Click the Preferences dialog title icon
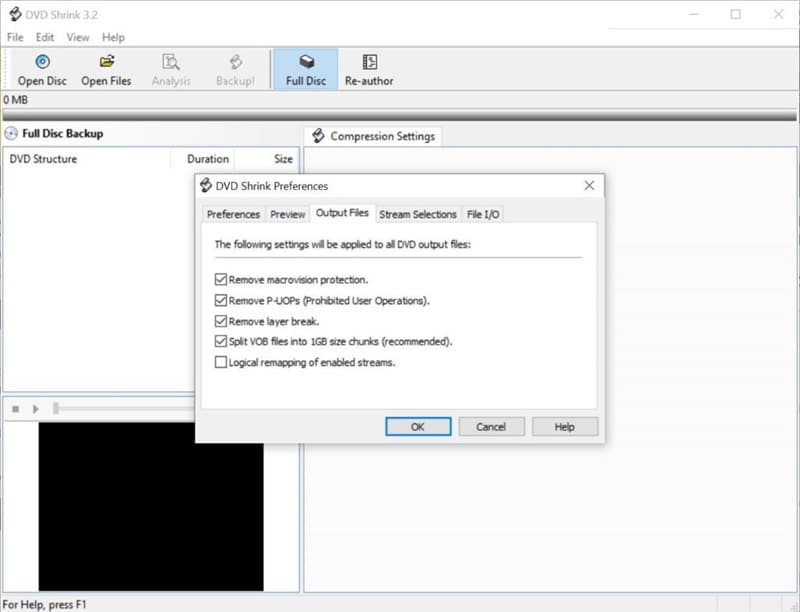800x612 pixels. (x=206, y=185)
